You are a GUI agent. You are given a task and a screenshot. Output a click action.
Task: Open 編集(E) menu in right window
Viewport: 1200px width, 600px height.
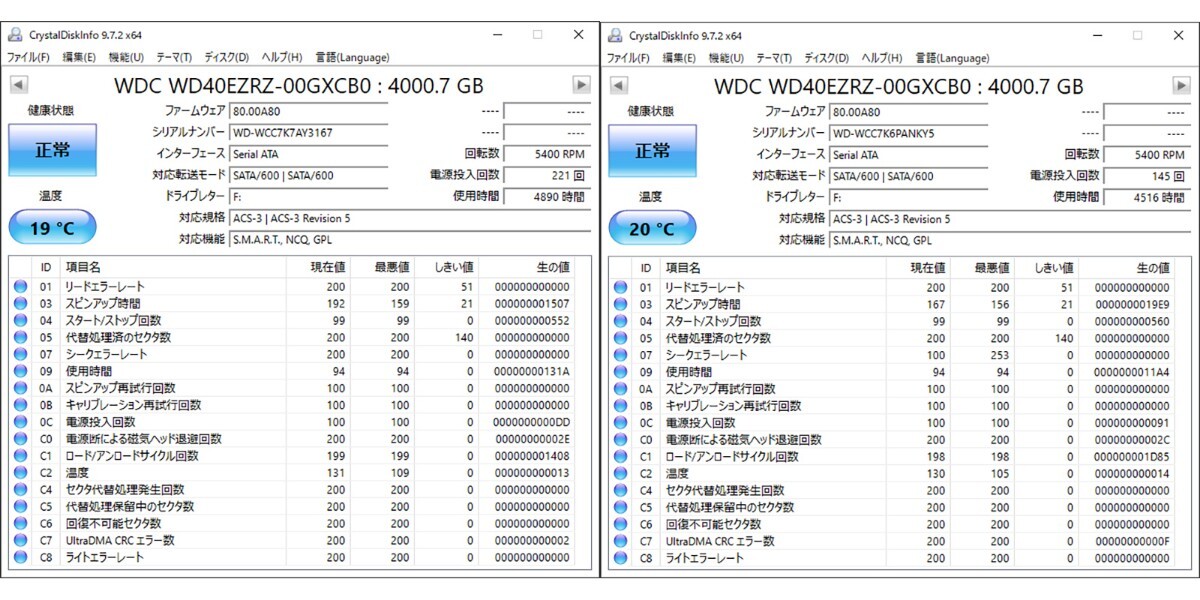click(679, 58)
